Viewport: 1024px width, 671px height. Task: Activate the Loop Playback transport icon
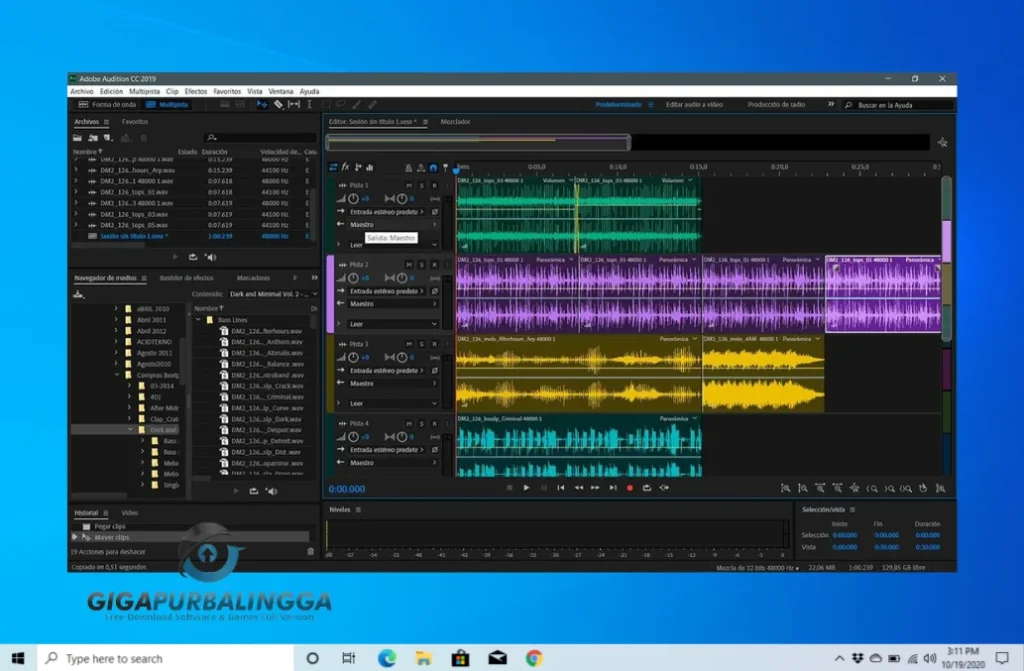[646, 489]
